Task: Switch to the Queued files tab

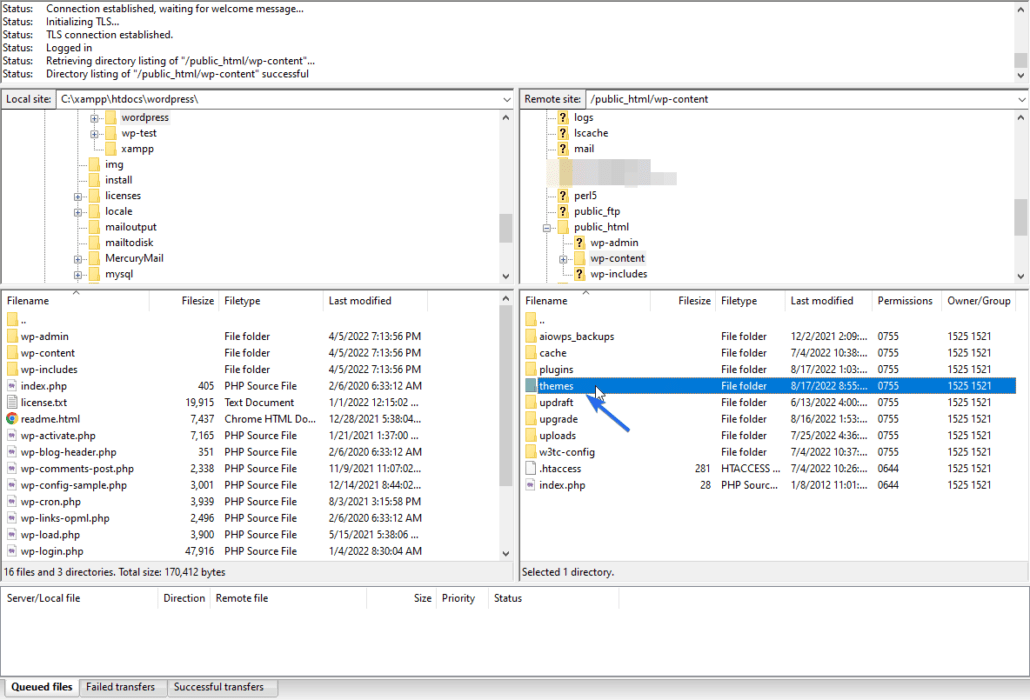Action: pos(41,687)
